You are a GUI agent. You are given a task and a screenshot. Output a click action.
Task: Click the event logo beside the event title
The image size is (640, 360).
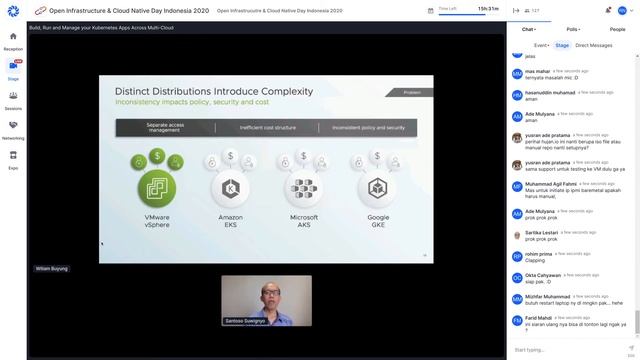pyautogui.click(x=40, y=11)
